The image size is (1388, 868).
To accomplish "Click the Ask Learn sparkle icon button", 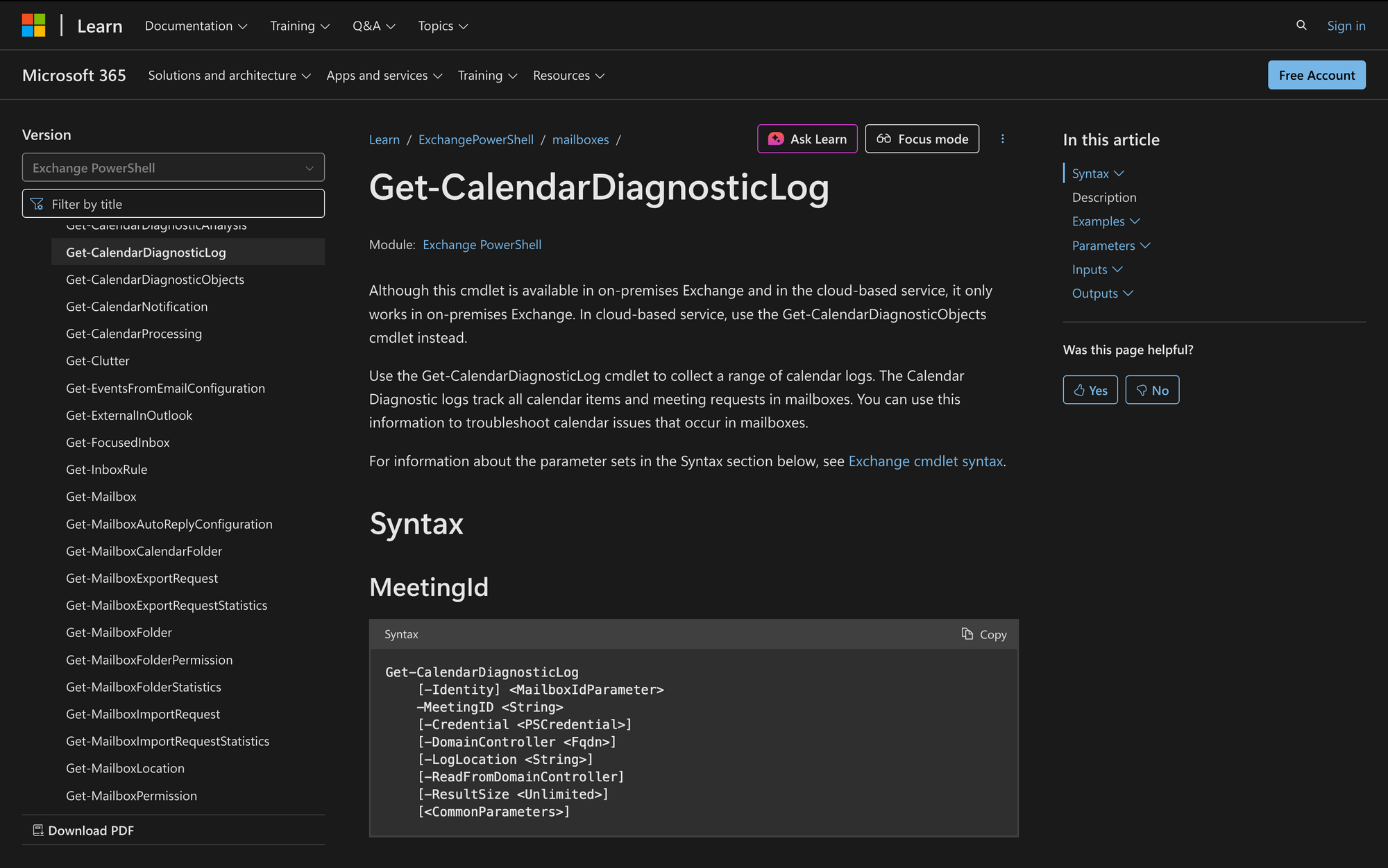I will pos(807,139).
